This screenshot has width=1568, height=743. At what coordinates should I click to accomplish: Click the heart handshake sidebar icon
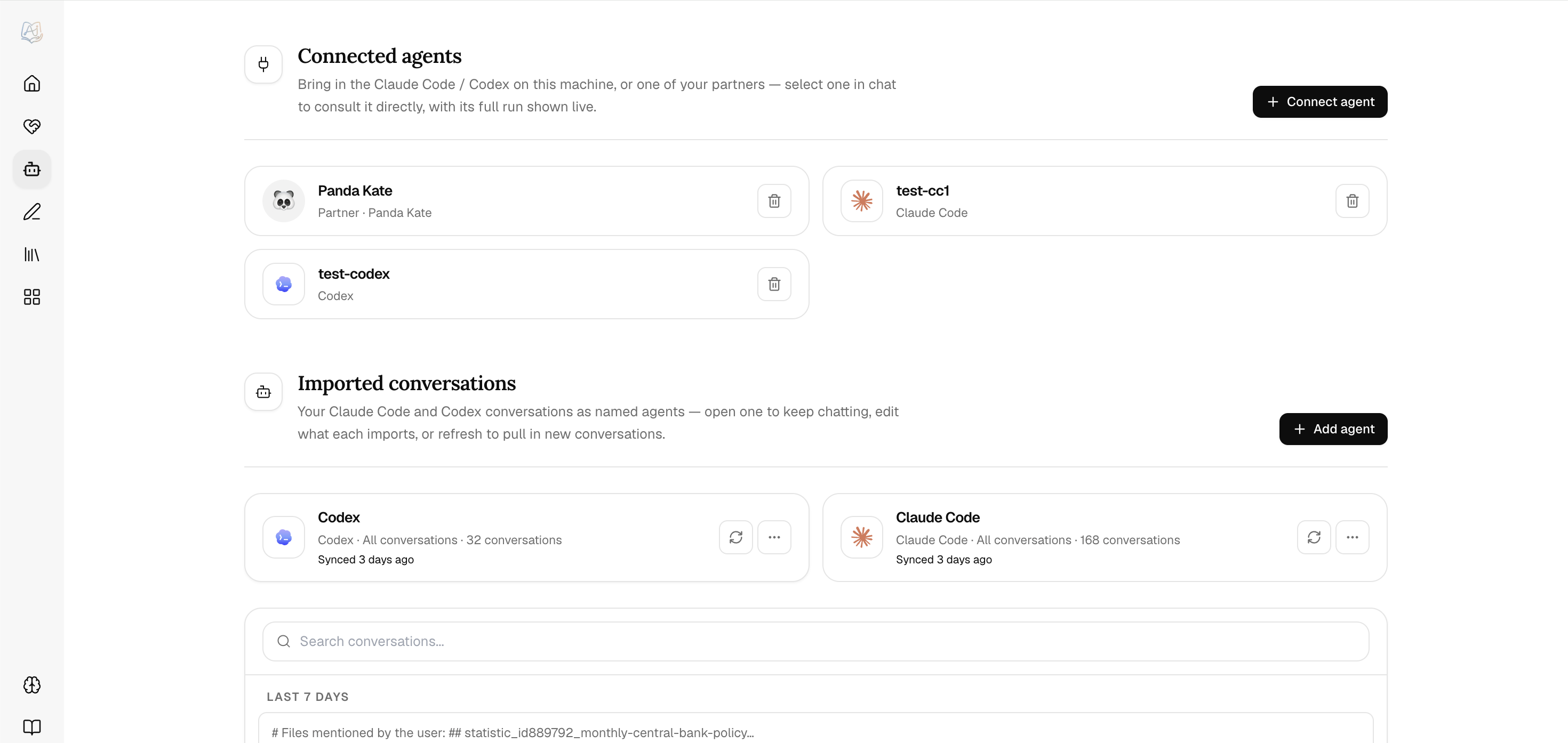[31, 126]
